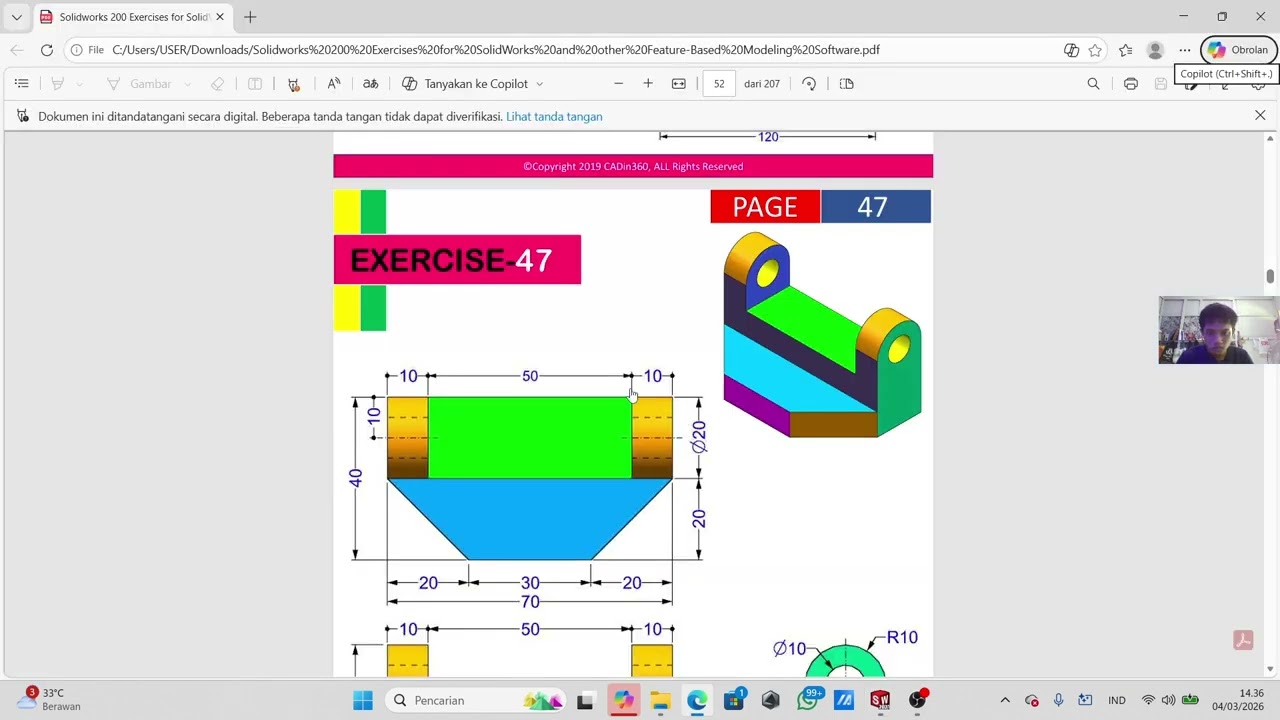Click the webcam video thumbnail
1280x720 pixels.
(1219, 330)
